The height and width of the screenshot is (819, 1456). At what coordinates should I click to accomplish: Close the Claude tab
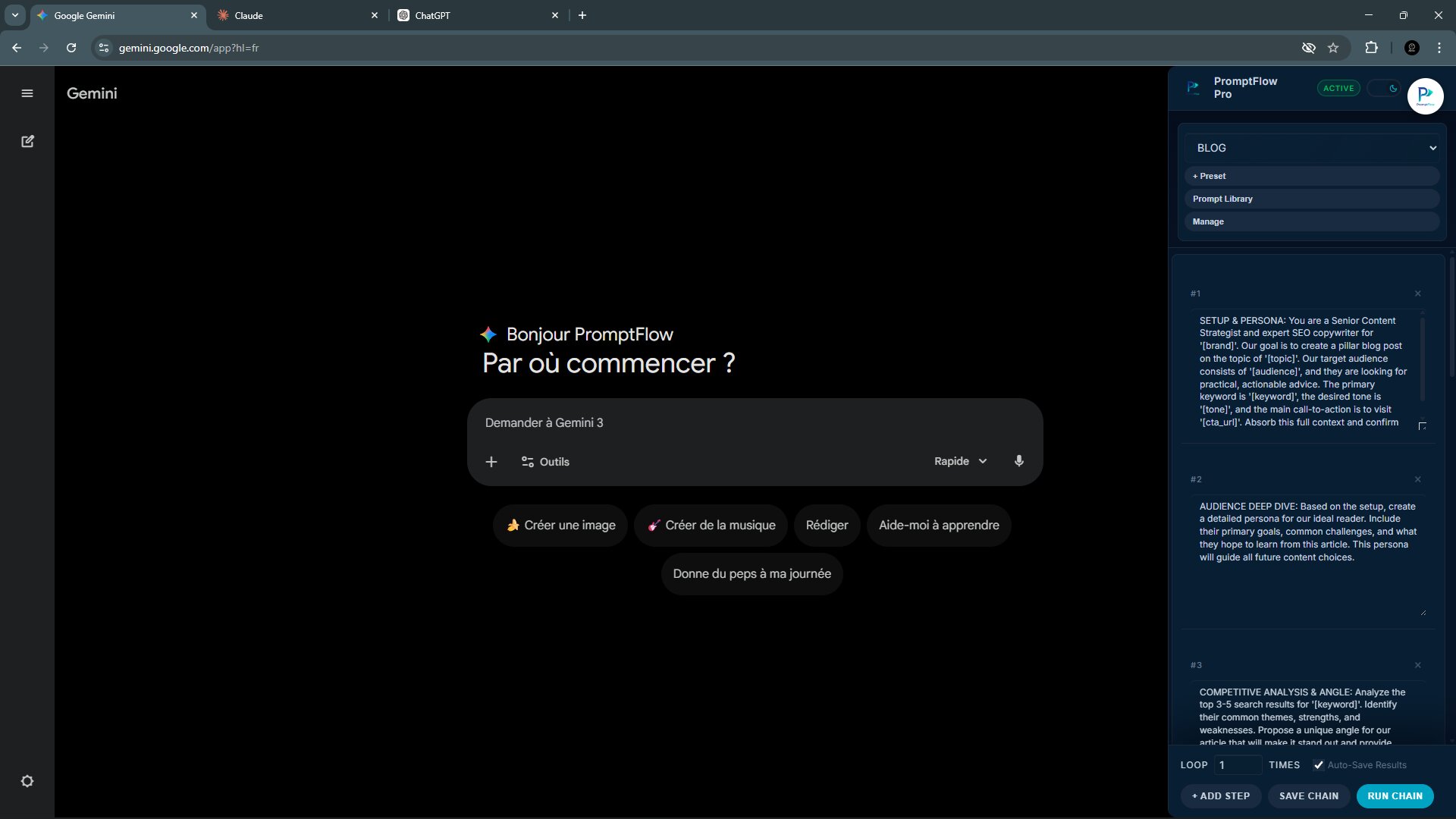pos(374,15)
